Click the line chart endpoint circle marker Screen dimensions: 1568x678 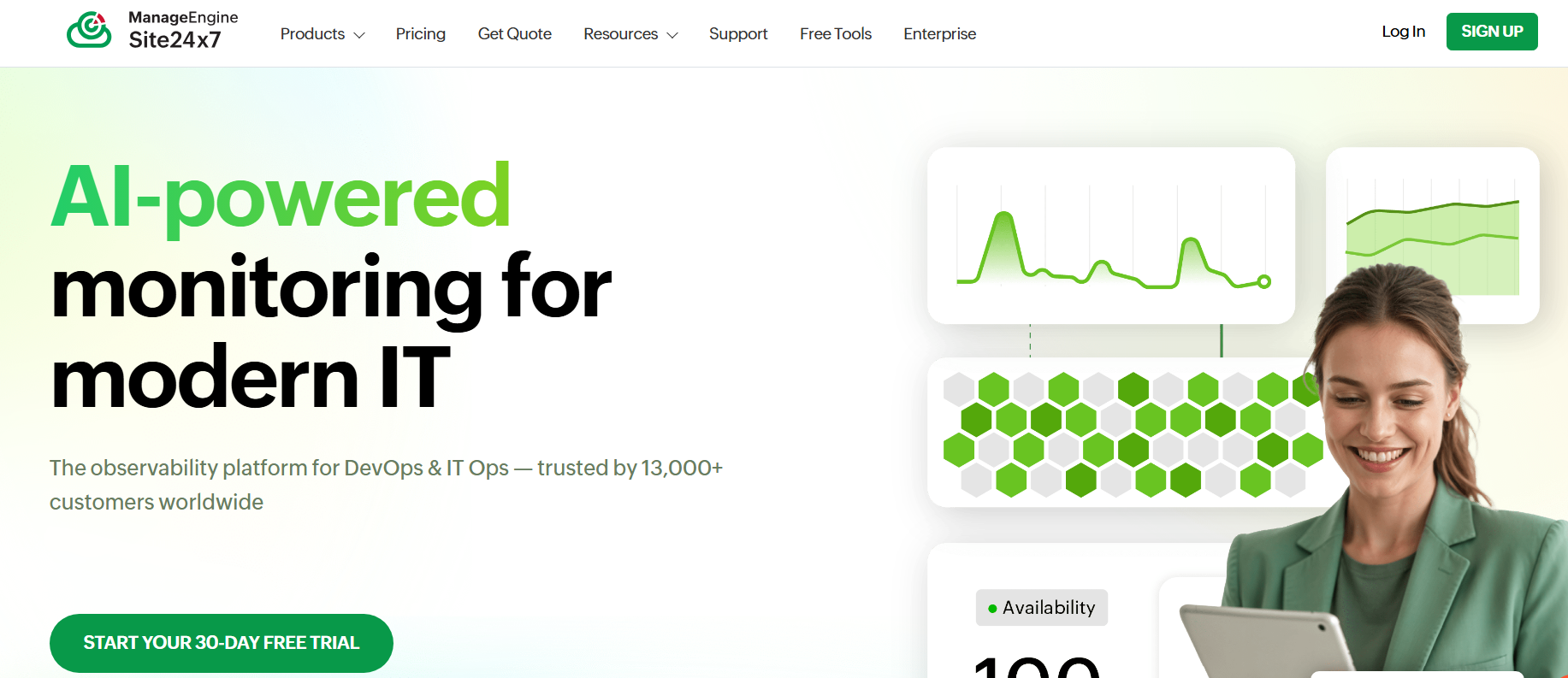[1264, 281]
